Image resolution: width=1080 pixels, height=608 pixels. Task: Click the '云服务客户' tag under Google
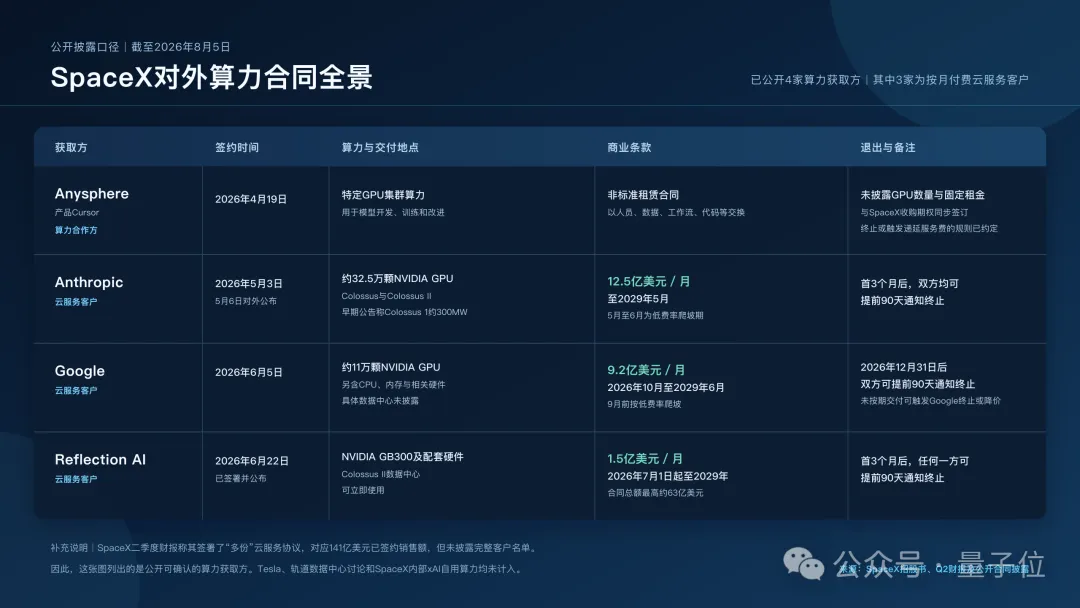click(x=76, y=390)
